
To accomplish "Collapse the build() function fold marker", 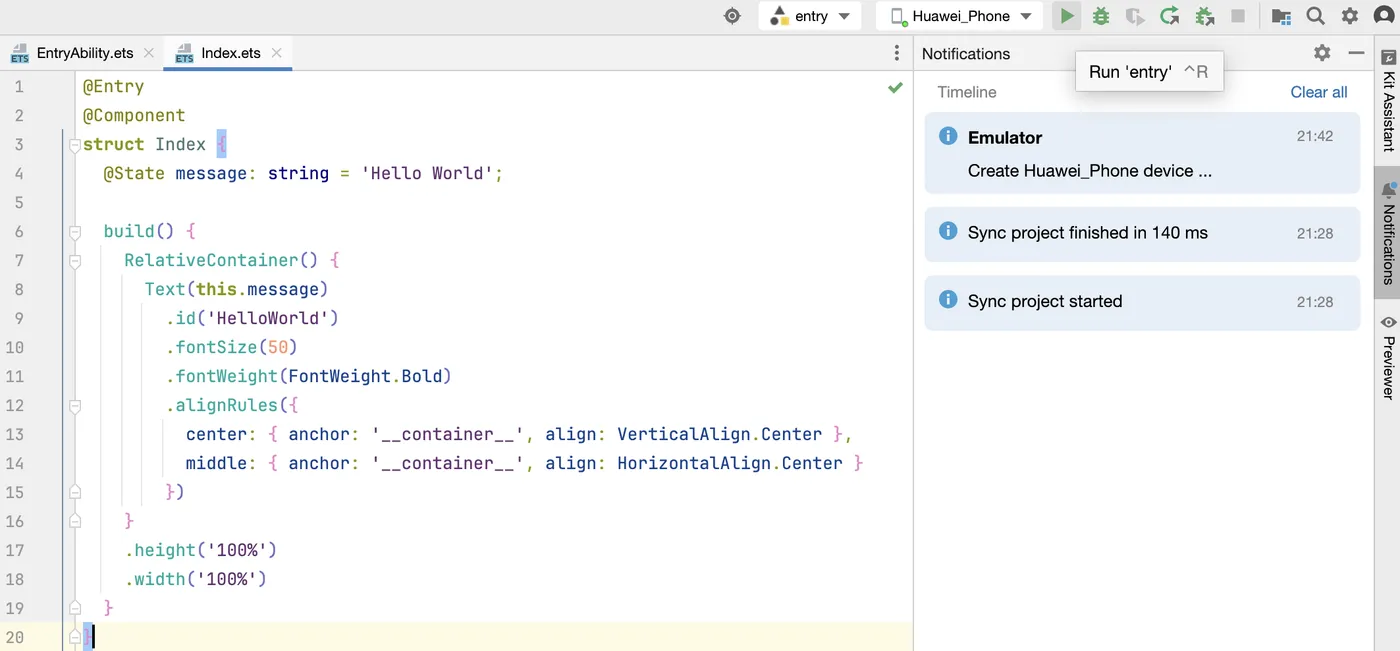I will coord(75,232).
